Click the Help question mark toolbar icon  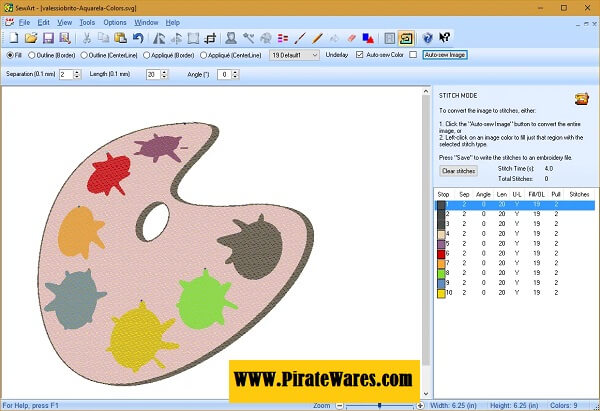coord(427,37)
